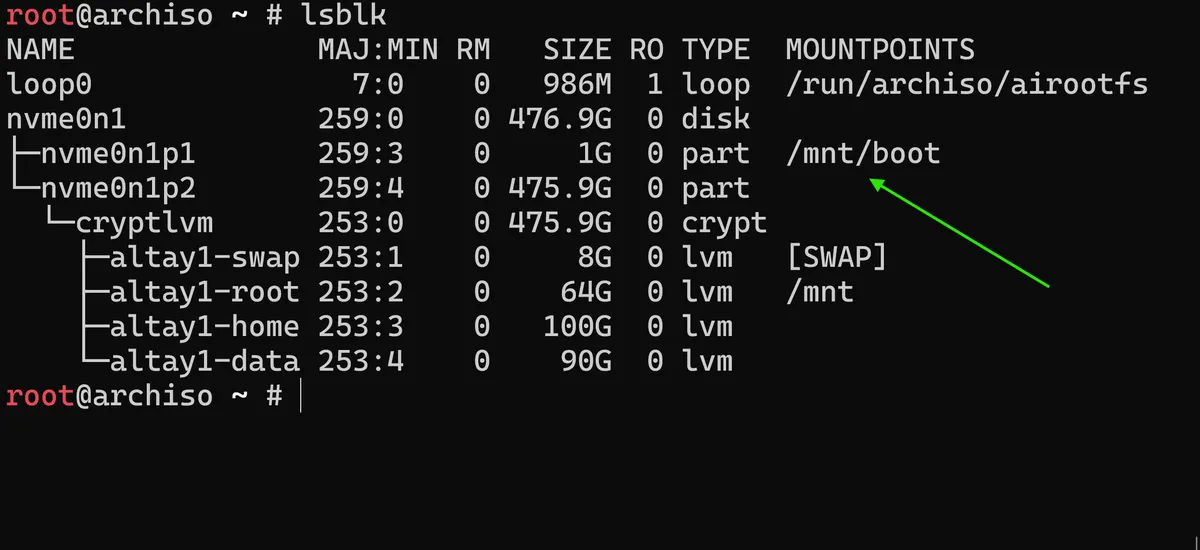Click the green arrow annotation
The width and height of the screenshot is (1200, 550).
[x=958, y=232]
